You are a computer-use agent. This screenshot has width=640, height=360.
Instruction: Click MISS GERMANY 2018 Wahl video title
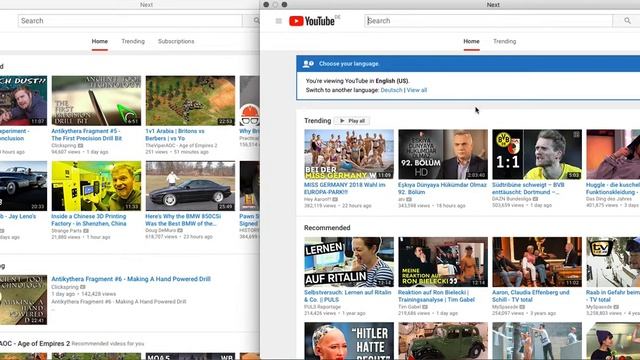(345, 188)
